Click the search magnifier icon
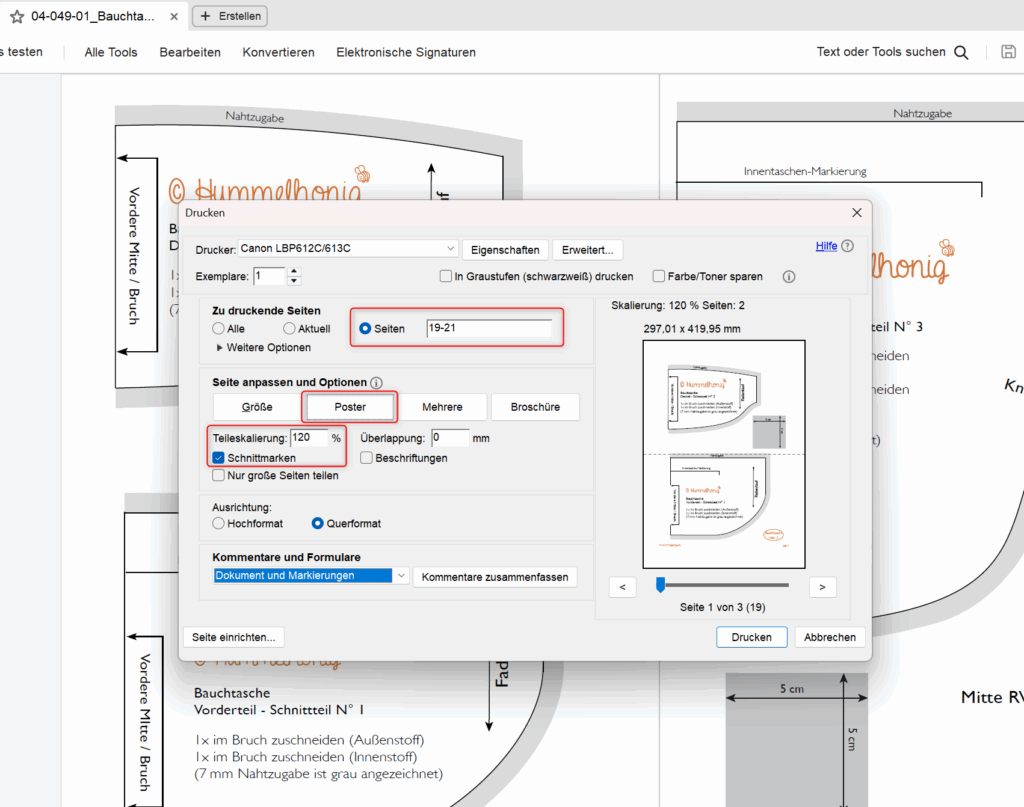 (x=961, y=53)
